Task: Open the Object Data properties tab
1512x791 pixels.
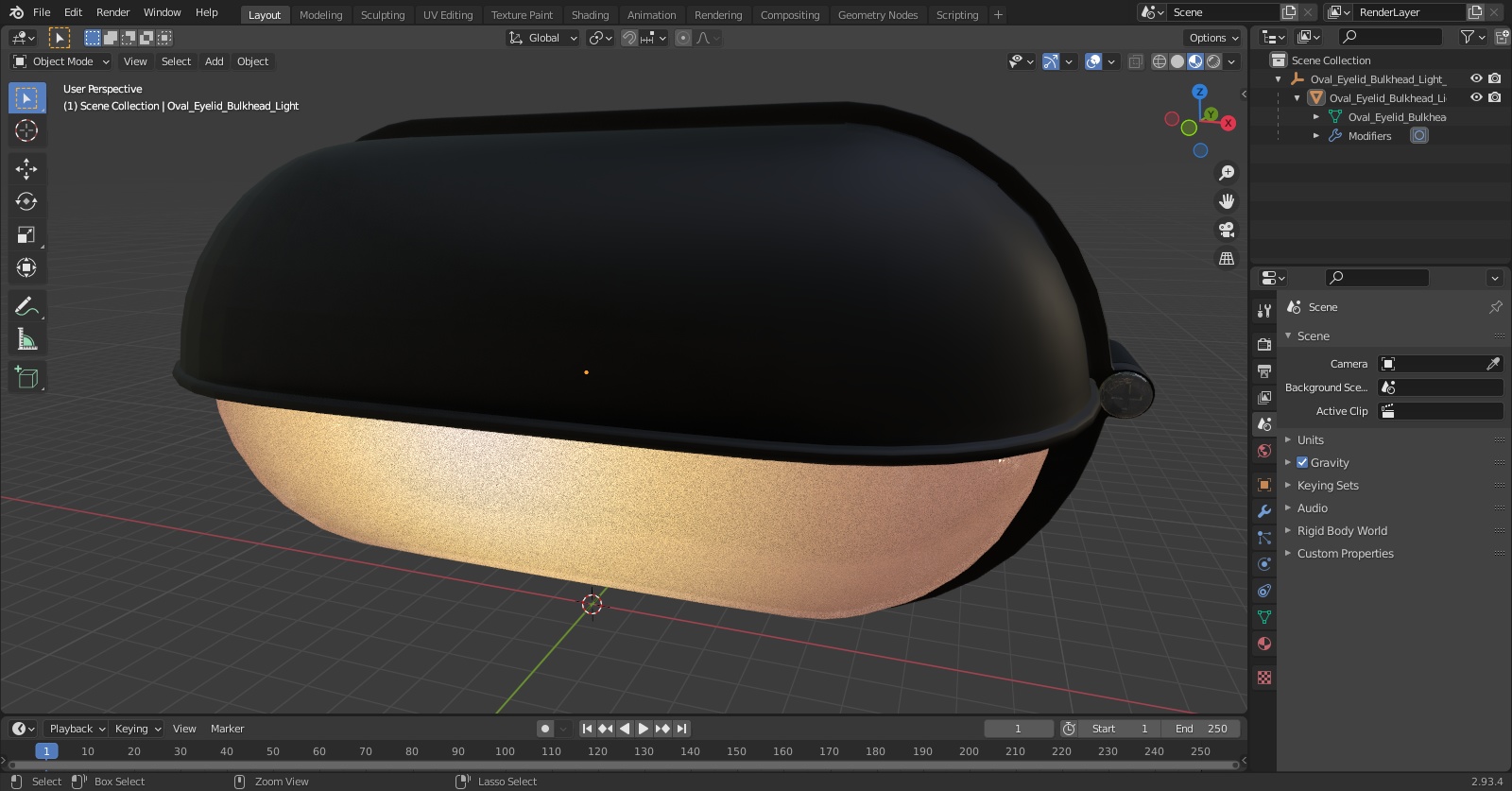Action: pos(1264,617)
